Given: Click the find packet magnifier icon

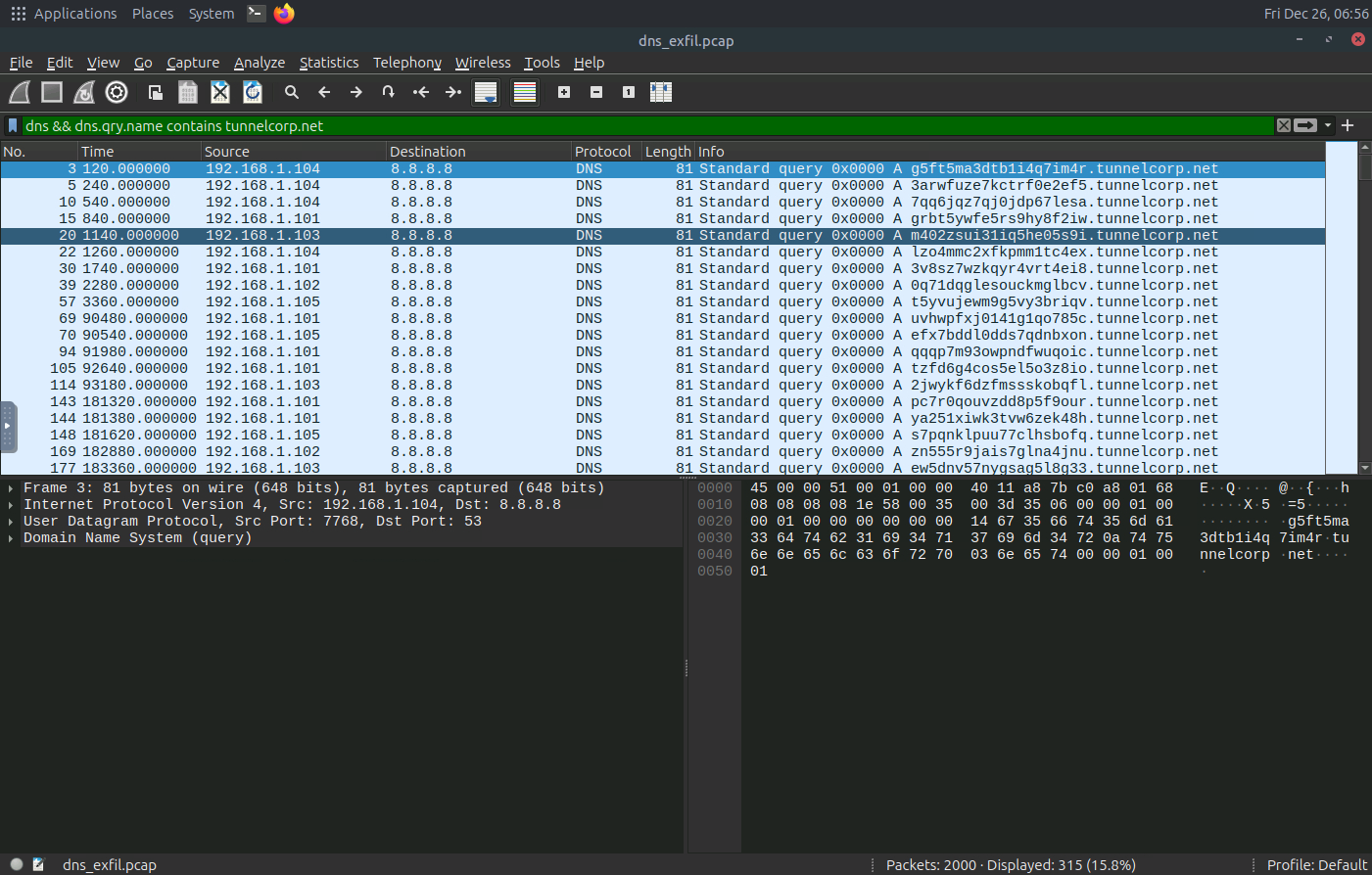Looking at the screenshot, I should tap(292, 92).
